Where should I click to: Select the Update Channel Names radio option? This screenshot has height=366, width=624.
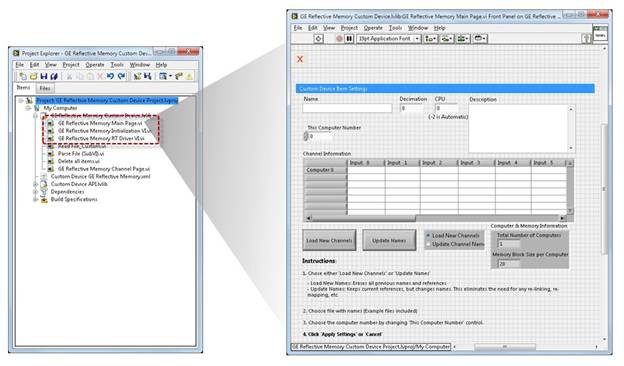pyautogui.click(x=428, y=244)
